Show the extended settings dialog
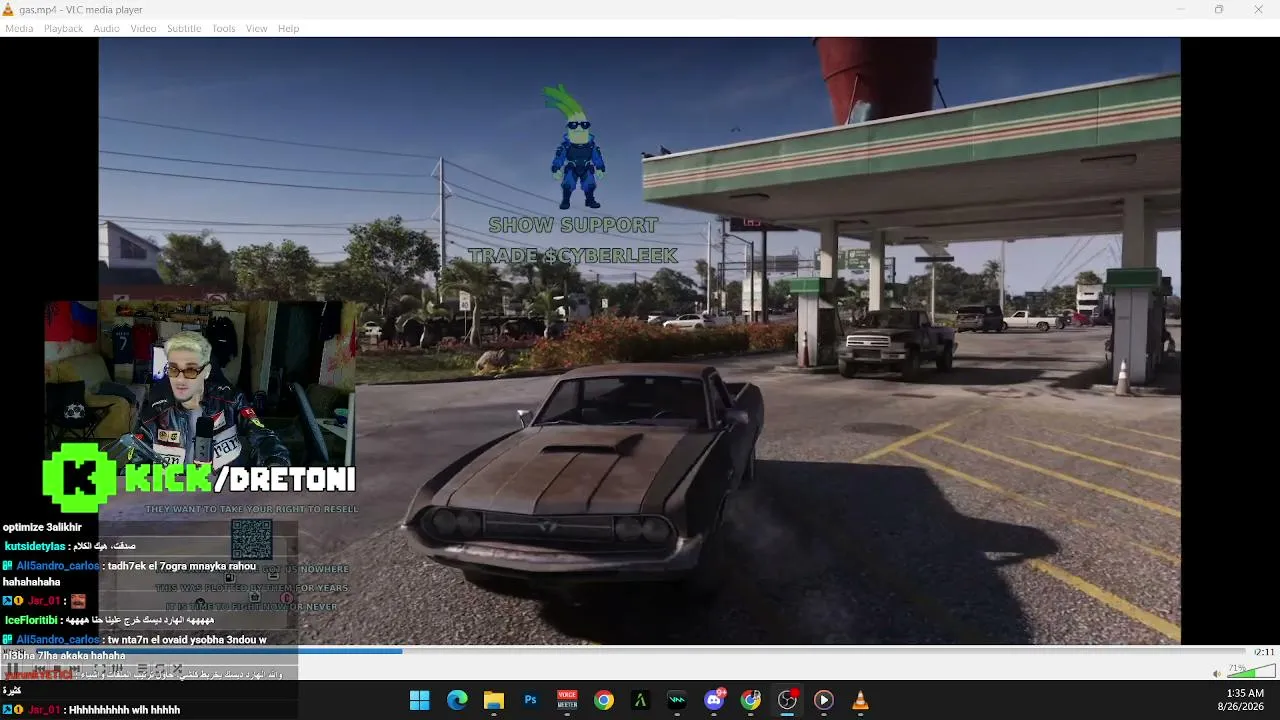 [x=119, y=669]
